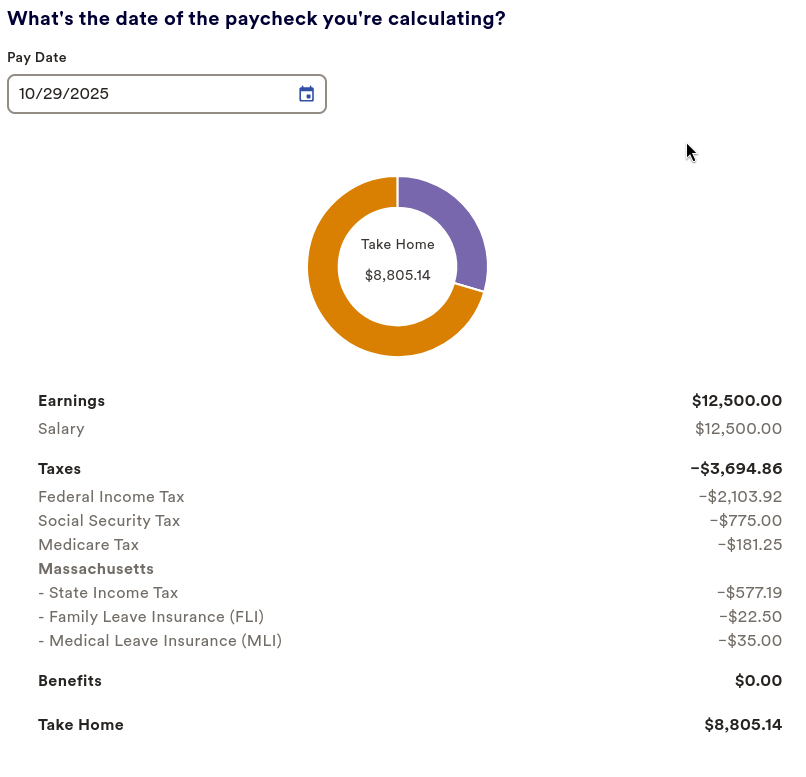806x777 pixels.
Task: Click the Pay Date input field
Action: (x=150, y=94)
